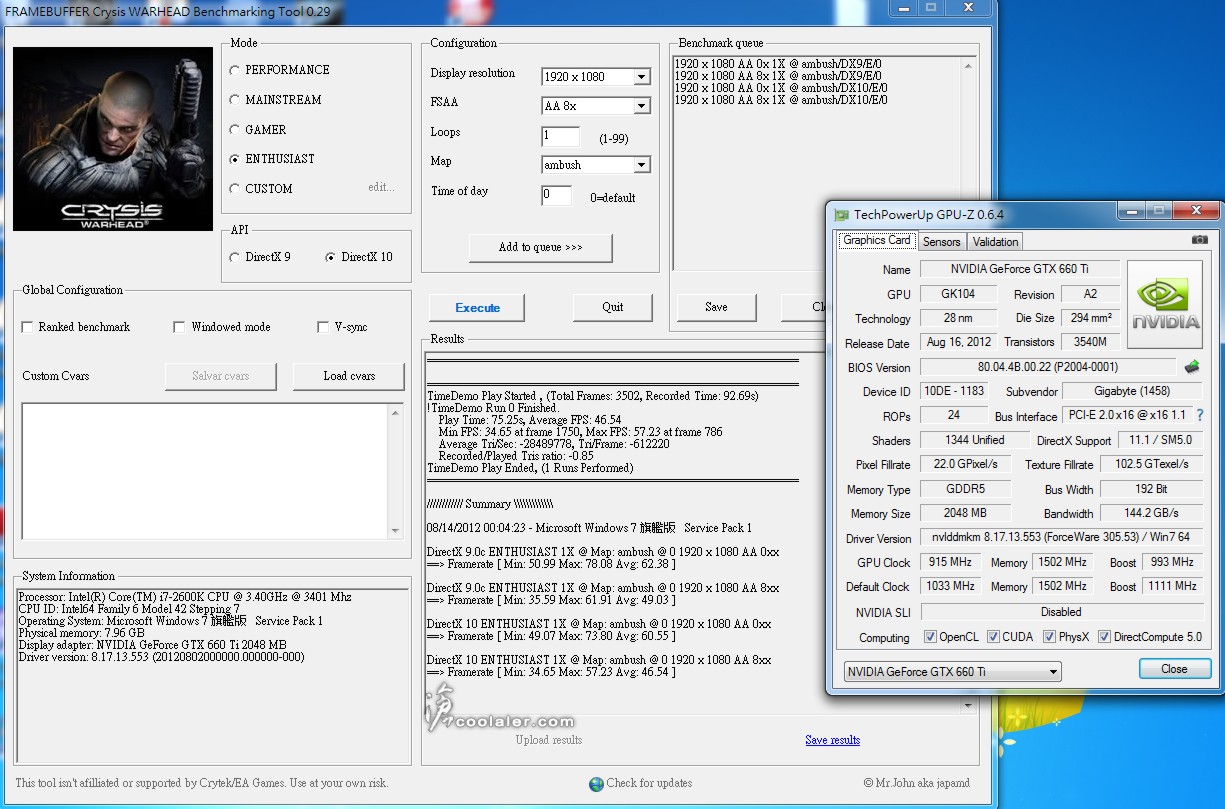Switch to the Graphics Card tab
The image size is (1225, 809).
[x=877, y=240]
